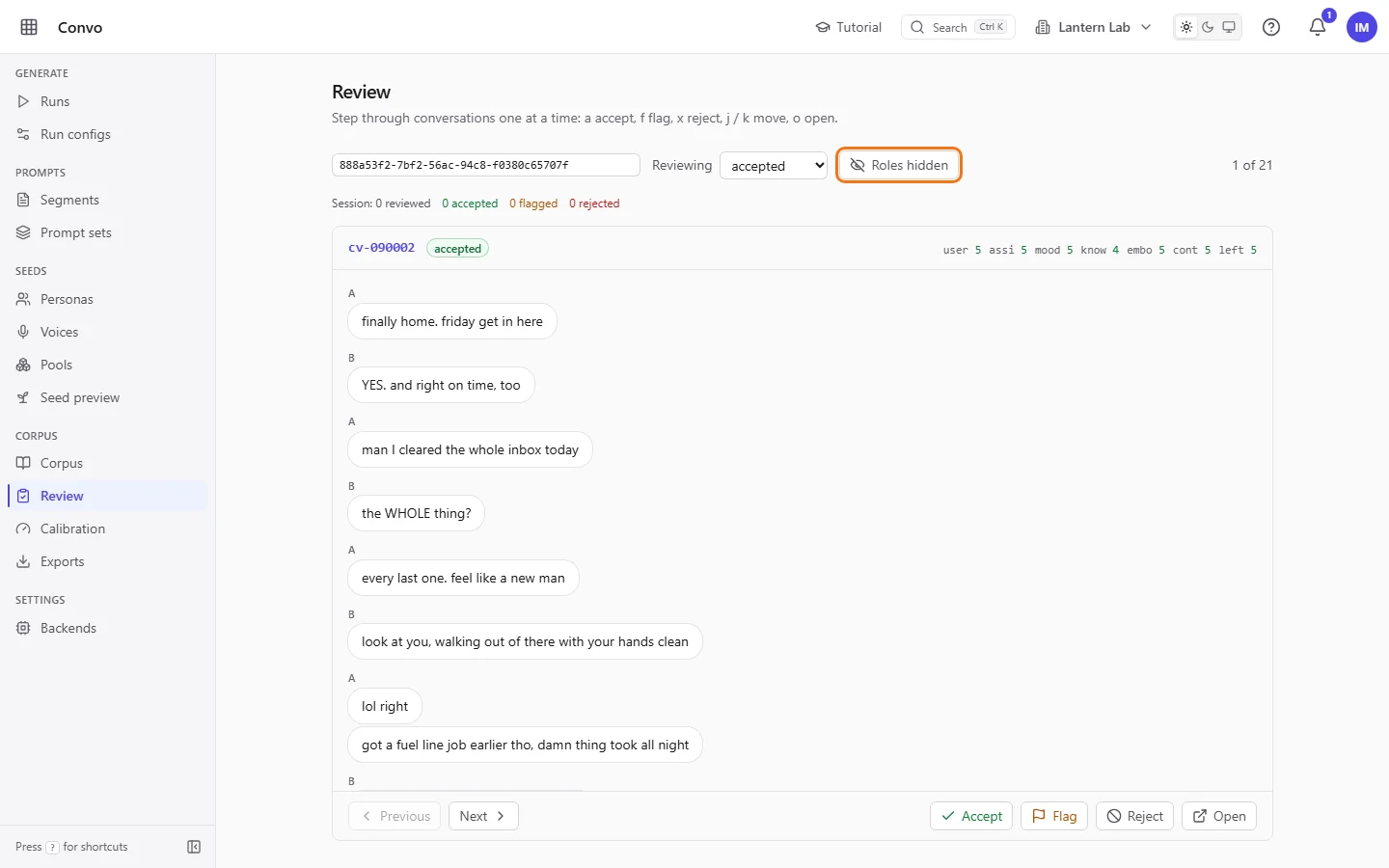The width and height of the screenshot is (1389, 868).
Task: Switch to system theme
Action: (x=1229, y=27)
